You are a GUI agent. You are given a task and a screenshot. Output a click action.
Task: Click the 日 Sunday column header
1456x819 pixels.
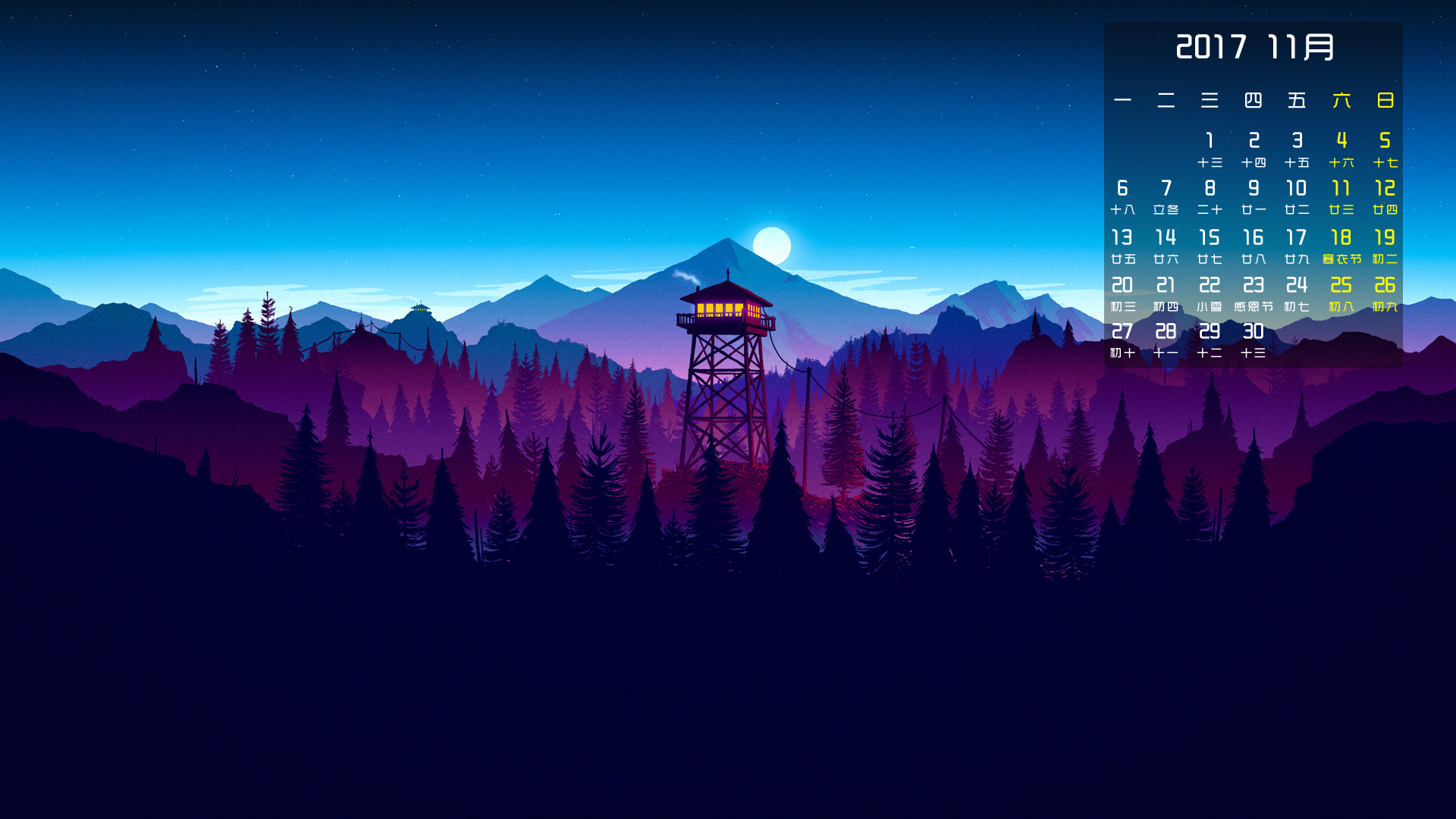tap(1385, 100)
